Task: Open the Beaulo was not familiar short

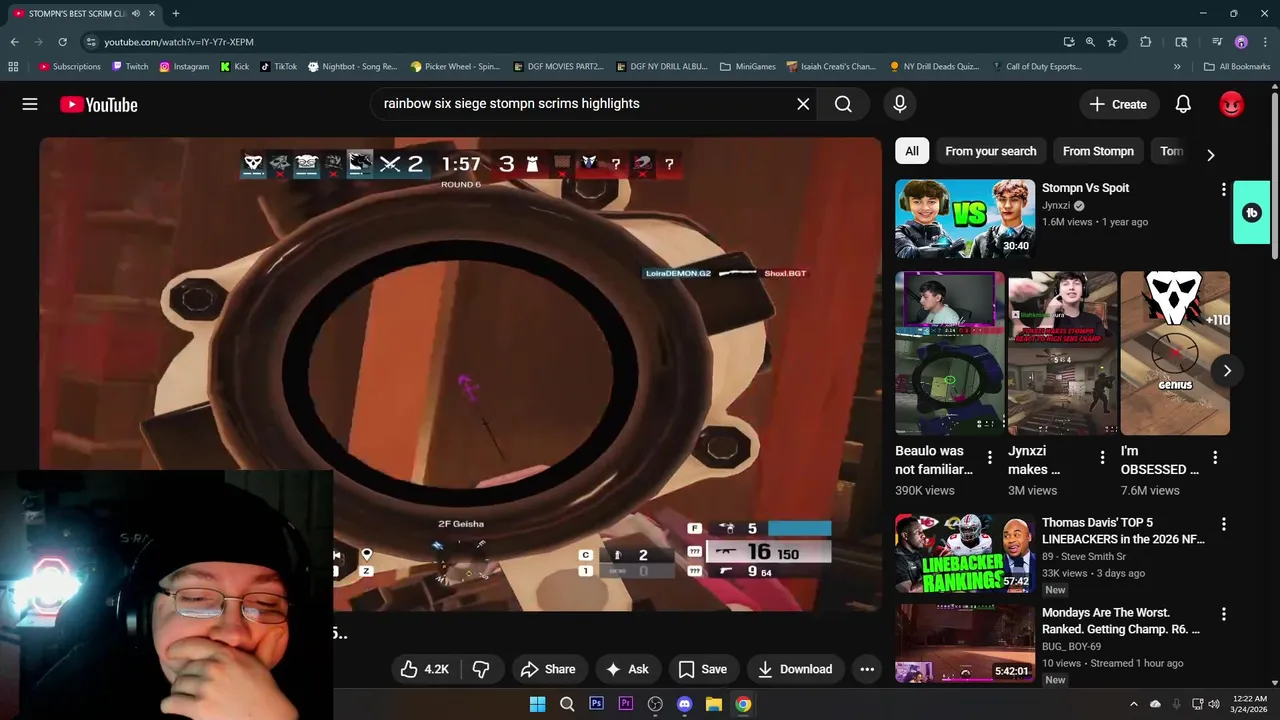Action: pyautogui.click(x=949, y=353)
